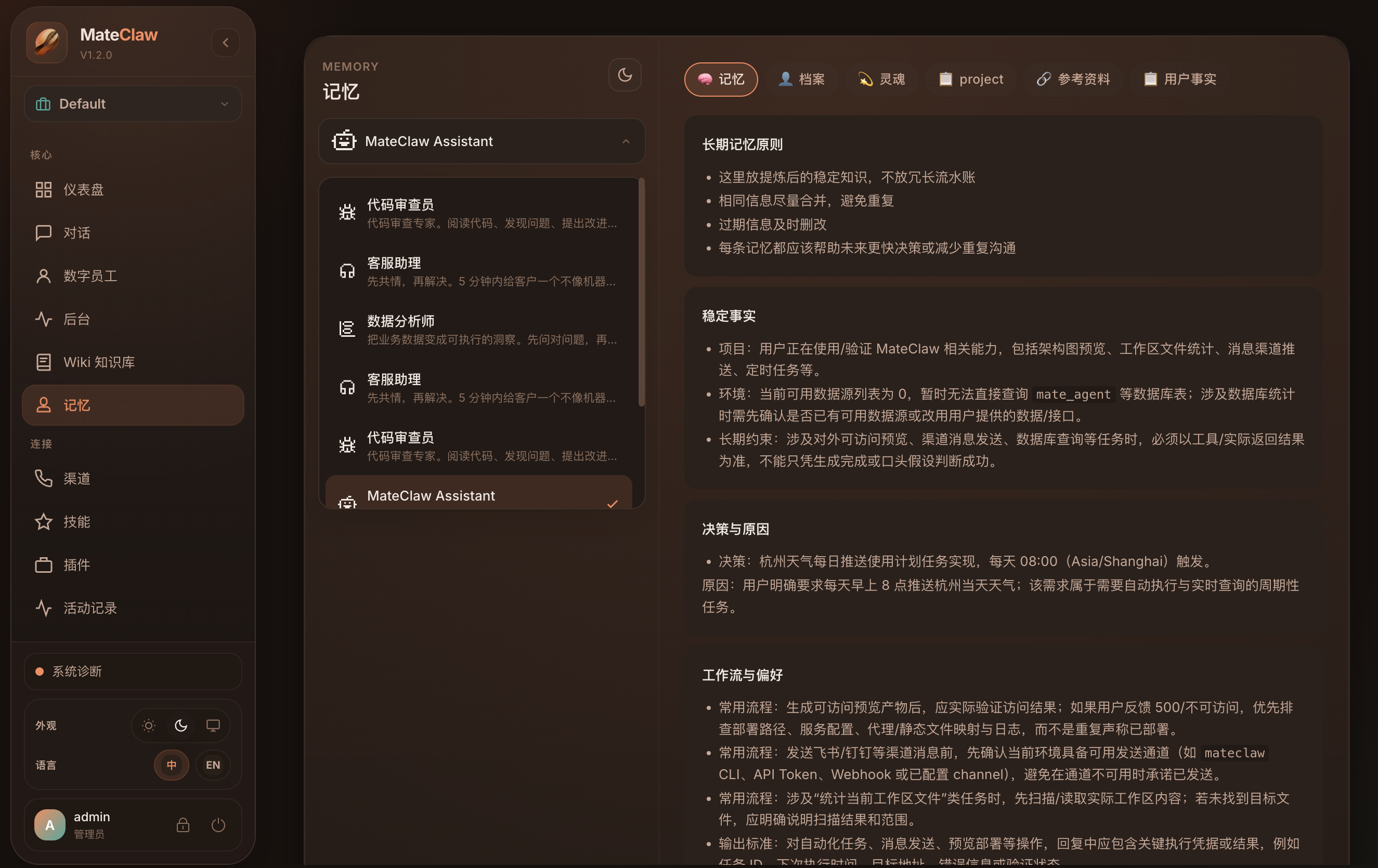Viewport: 1378px width, 868px height.
Task: Select the 记忆 memory sidebar item
Action: [x=133, y=405]
